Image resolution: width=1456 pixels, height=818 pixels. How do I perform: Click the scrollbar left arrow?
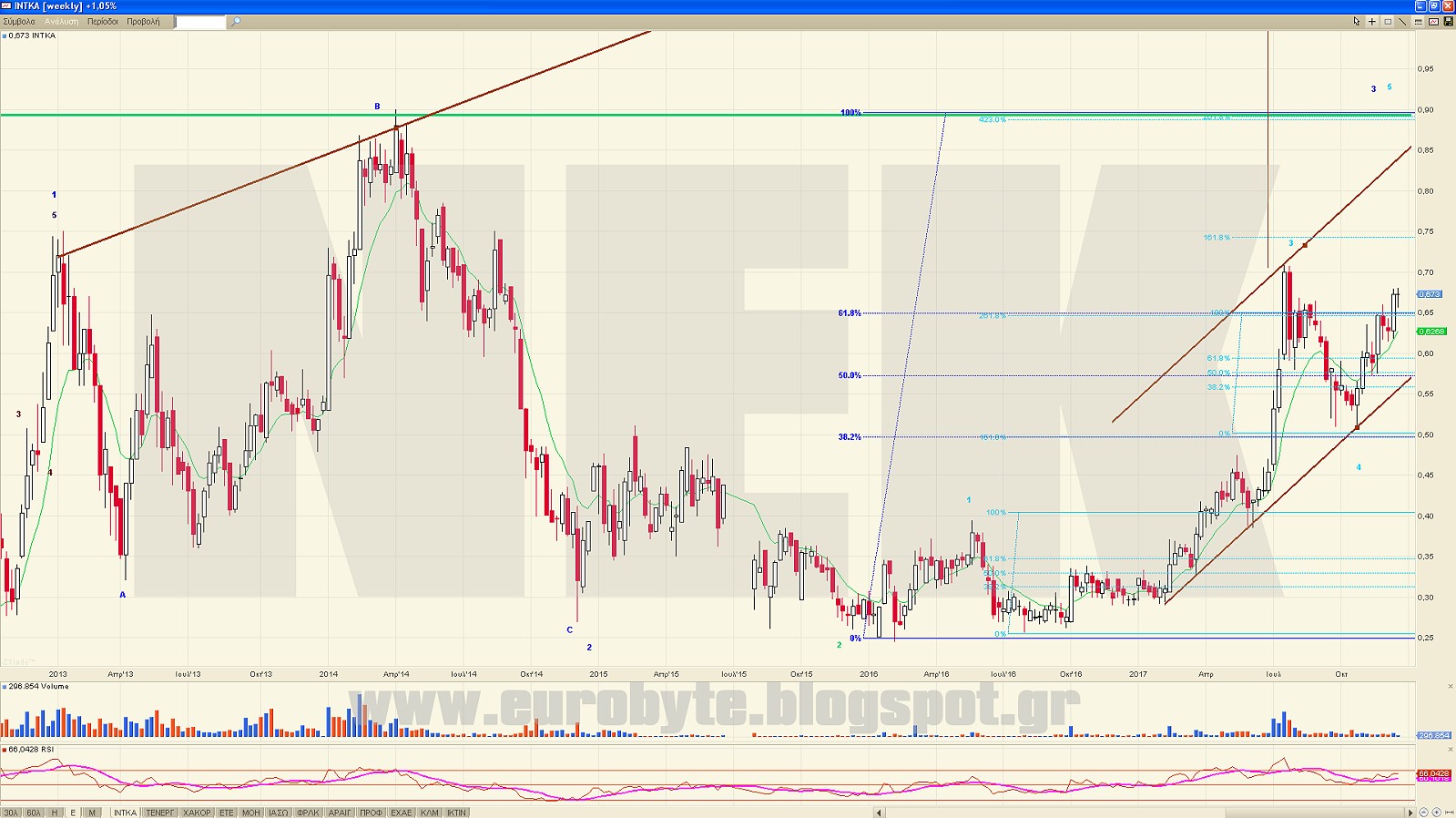[879, 813]
